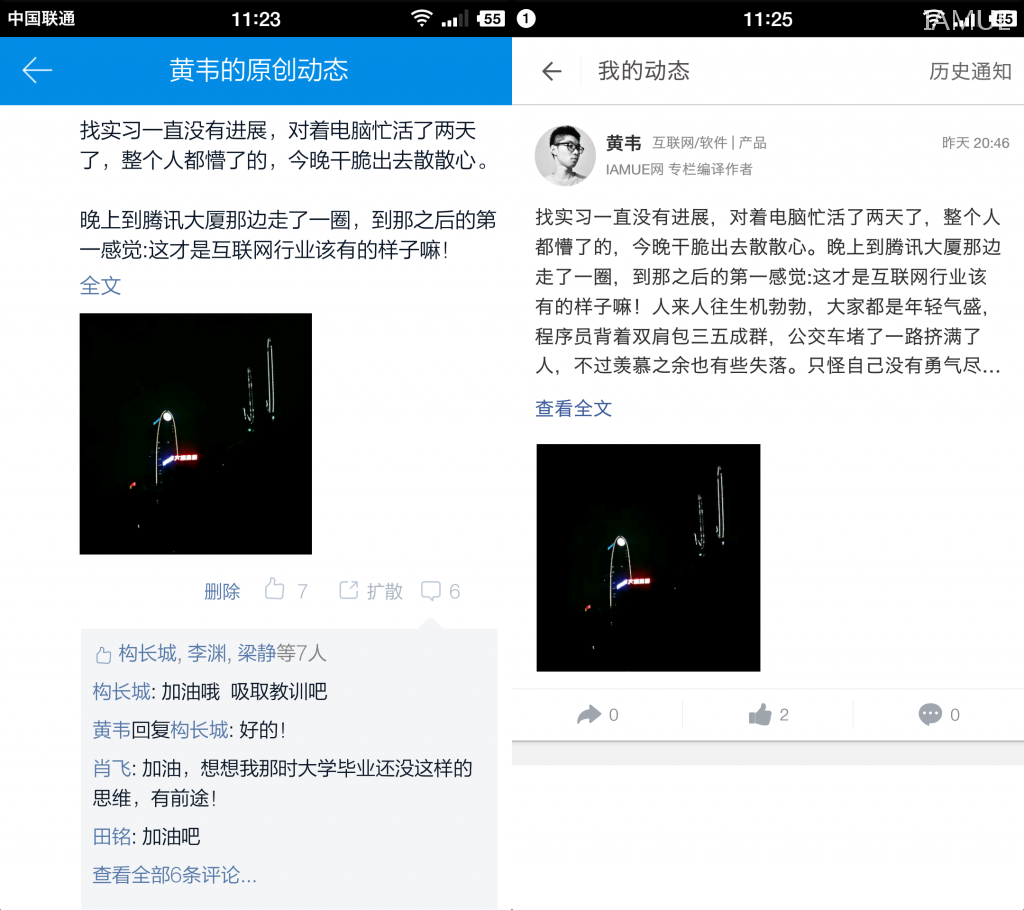Viewport: 1024px width, 910px height.
Task: Open night building photo in left post
Action: coord(196,434)
